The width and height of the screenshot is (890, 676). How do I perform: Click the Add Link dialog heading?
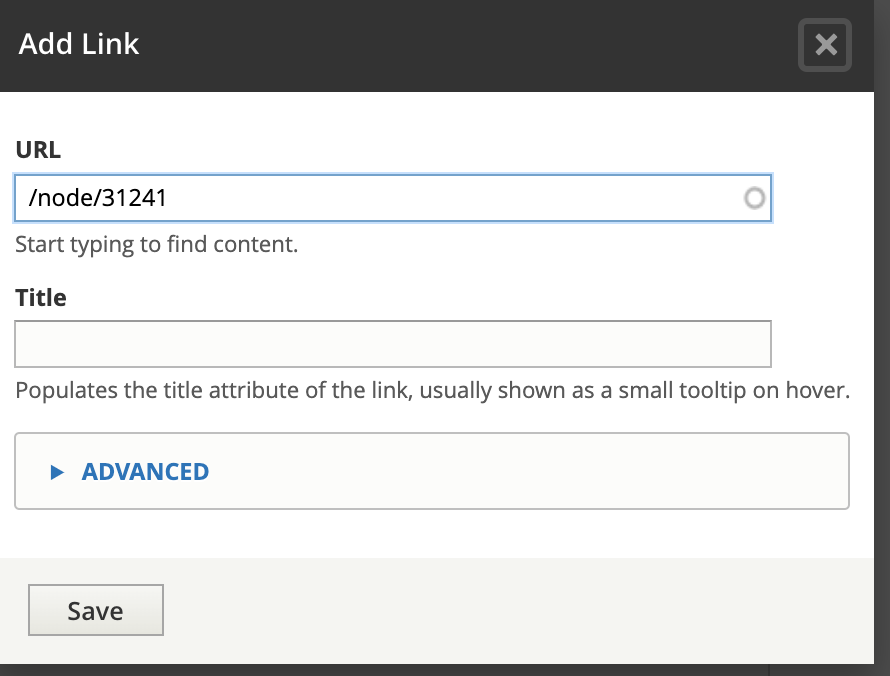[x=79, y=44]
